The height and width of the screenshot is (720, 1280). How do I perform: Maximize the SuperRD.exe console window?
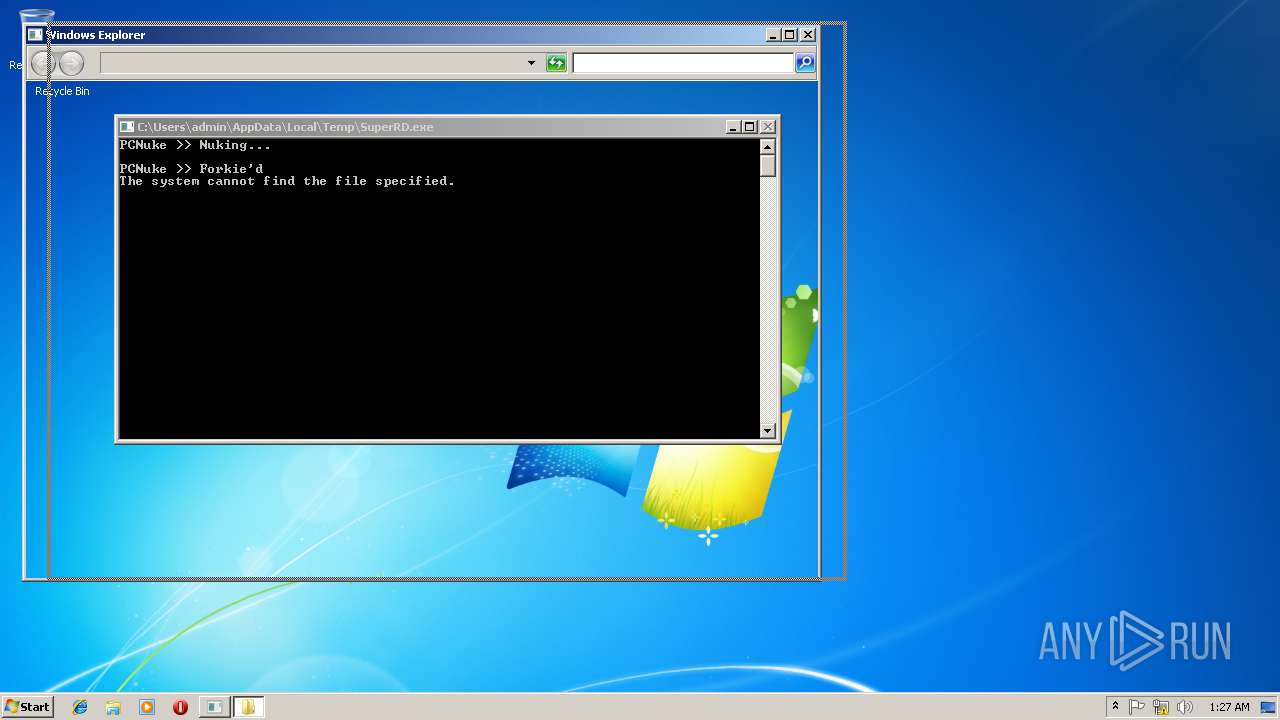pyautogui.click(x=749, y=127)
